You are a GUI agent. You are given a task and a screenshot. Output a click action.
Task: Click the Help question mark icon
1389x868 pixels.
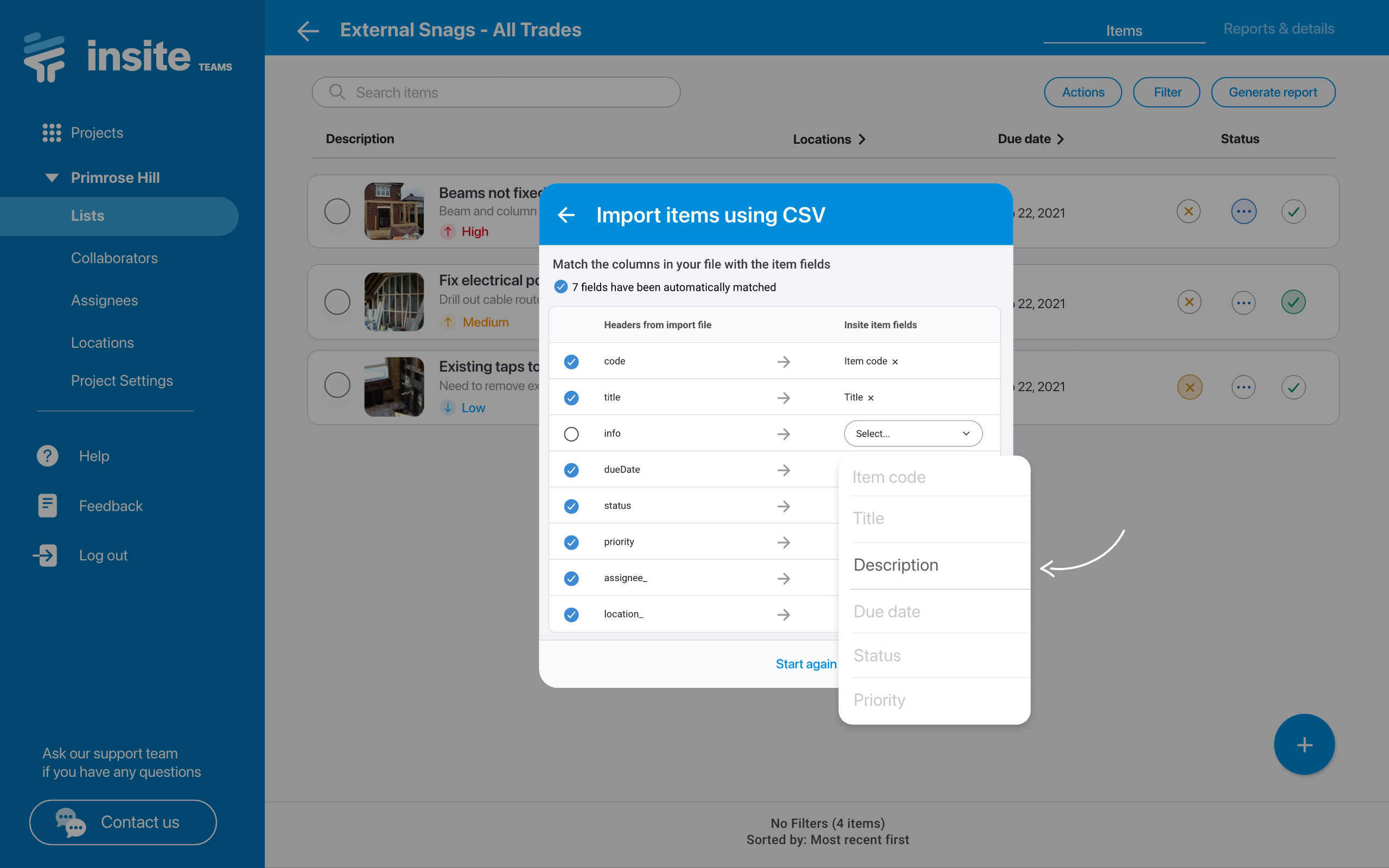point(48,456)
